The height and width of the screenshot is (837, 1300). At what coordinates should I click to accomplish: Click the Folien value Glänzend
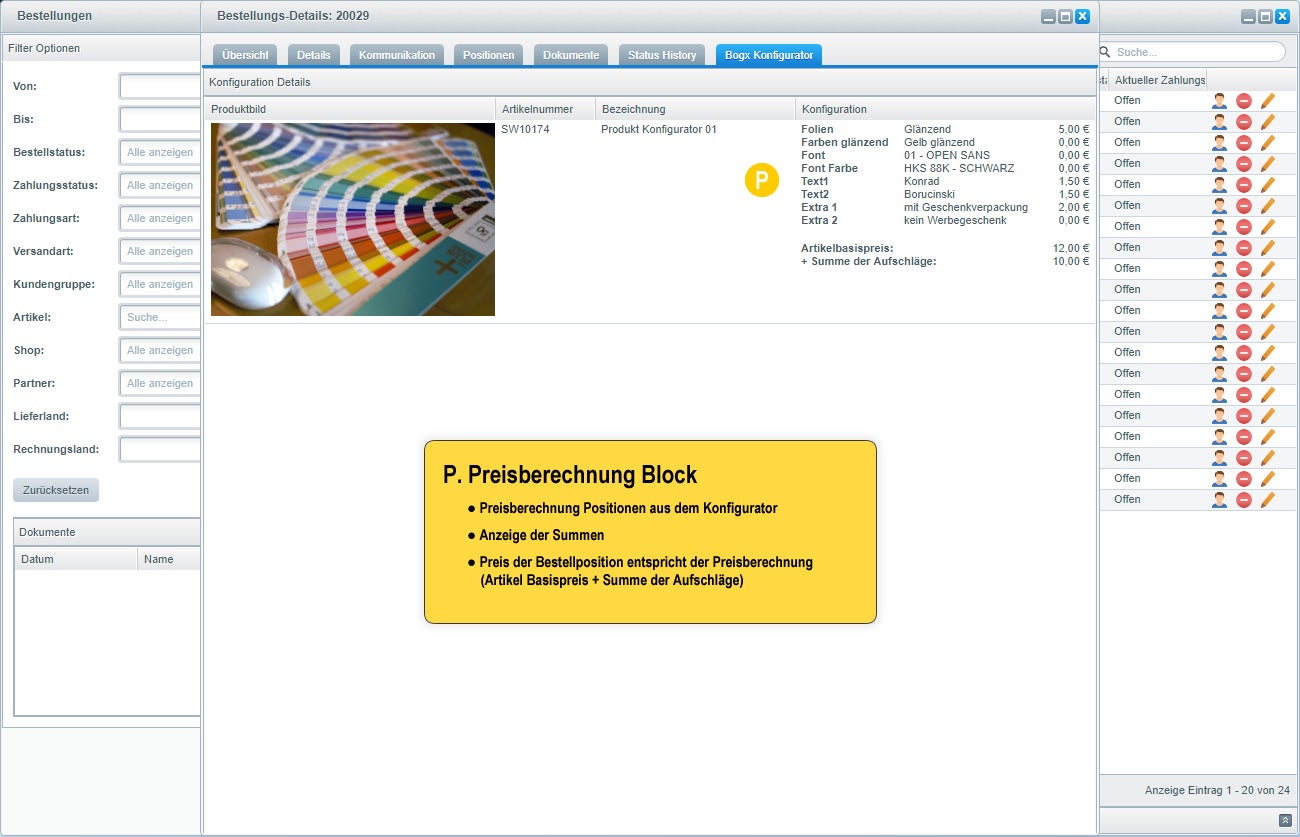(927, 129)
